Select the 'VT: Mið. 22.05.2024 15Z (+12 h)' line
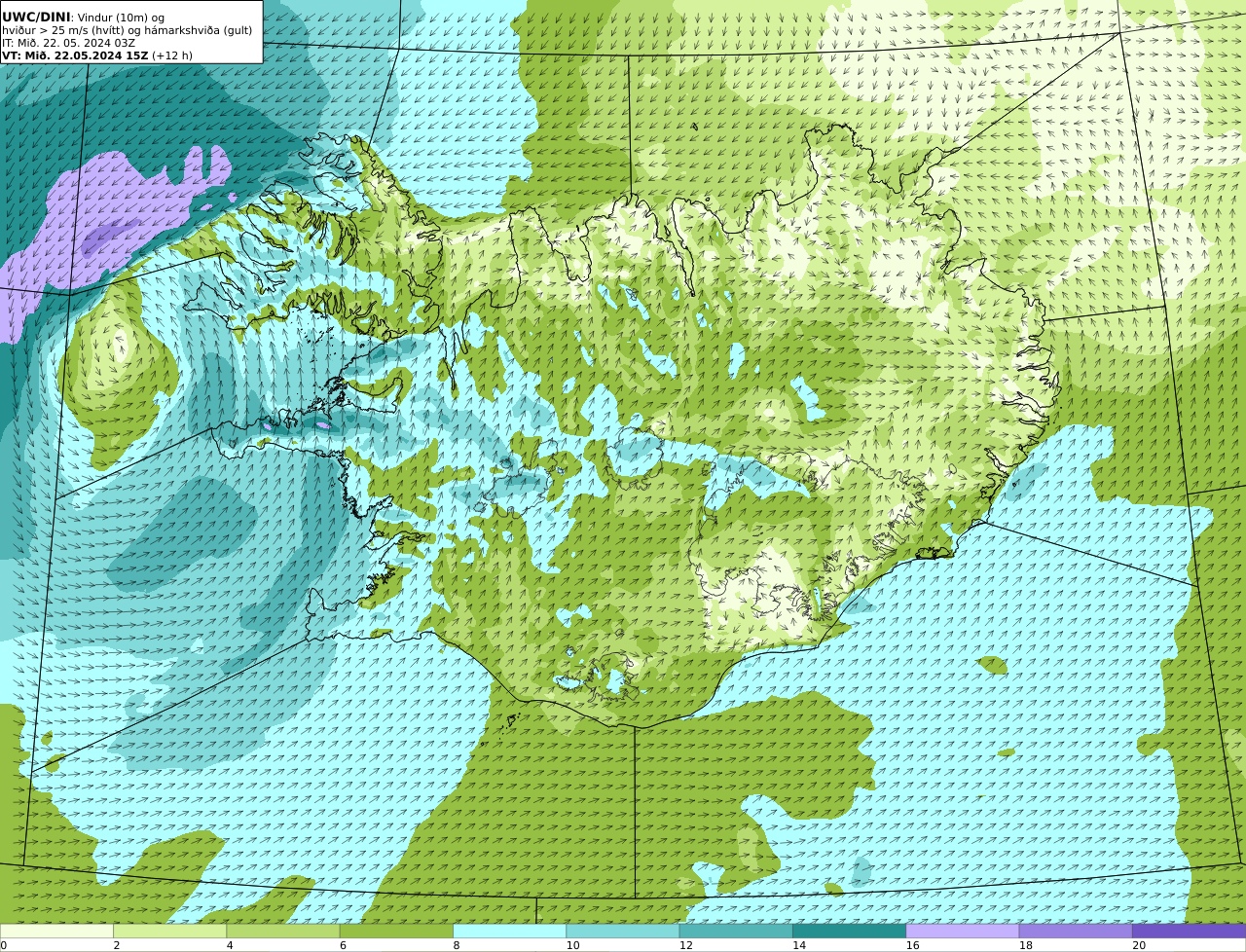The width and height of the screenshot is (1246, 952). tap(97, 55)
